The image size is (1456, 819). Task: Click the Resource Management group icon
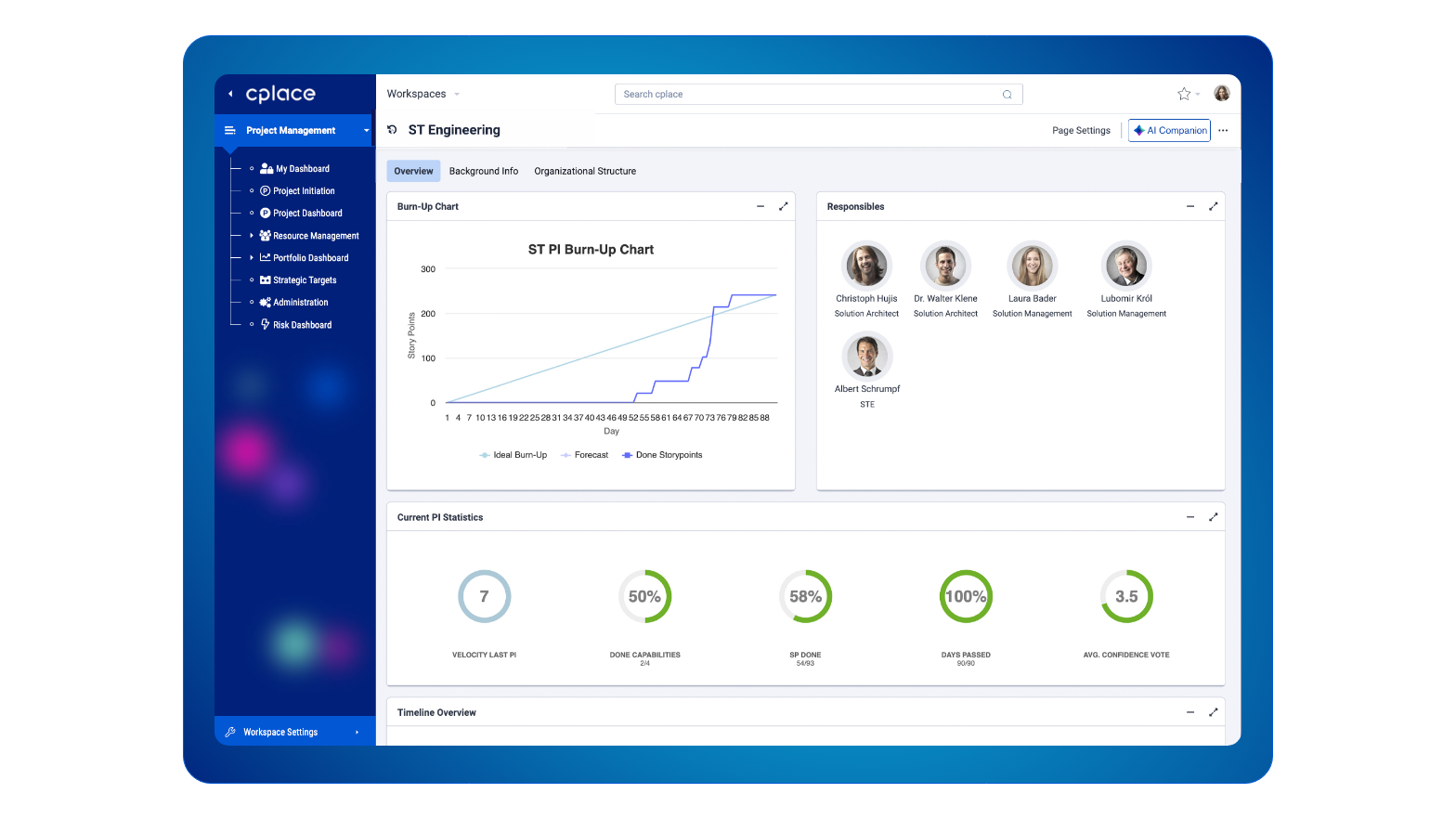[266, 236]
